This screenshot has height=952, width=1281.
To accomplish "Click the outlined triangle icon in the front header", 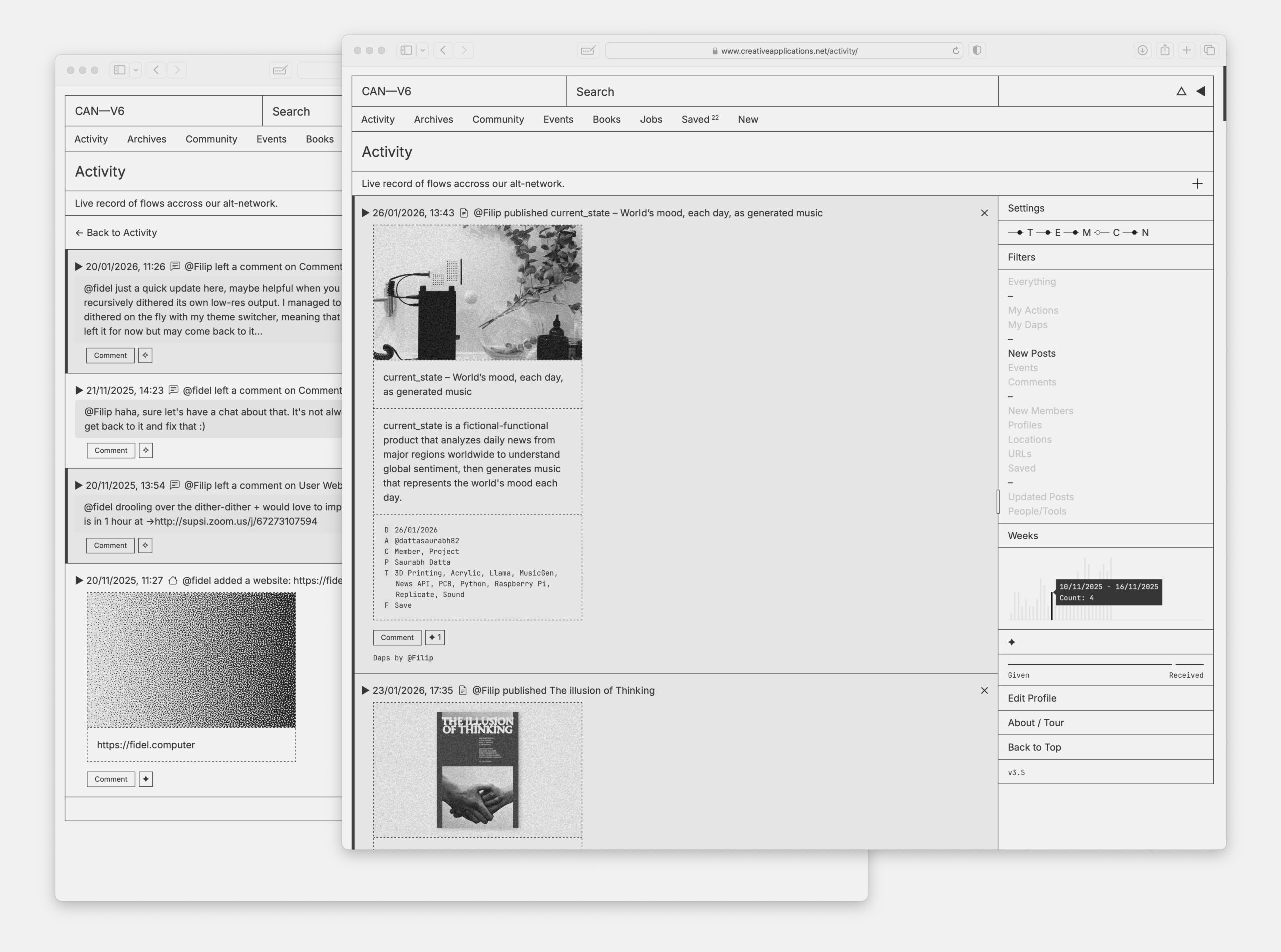I will coord(1181,91).
